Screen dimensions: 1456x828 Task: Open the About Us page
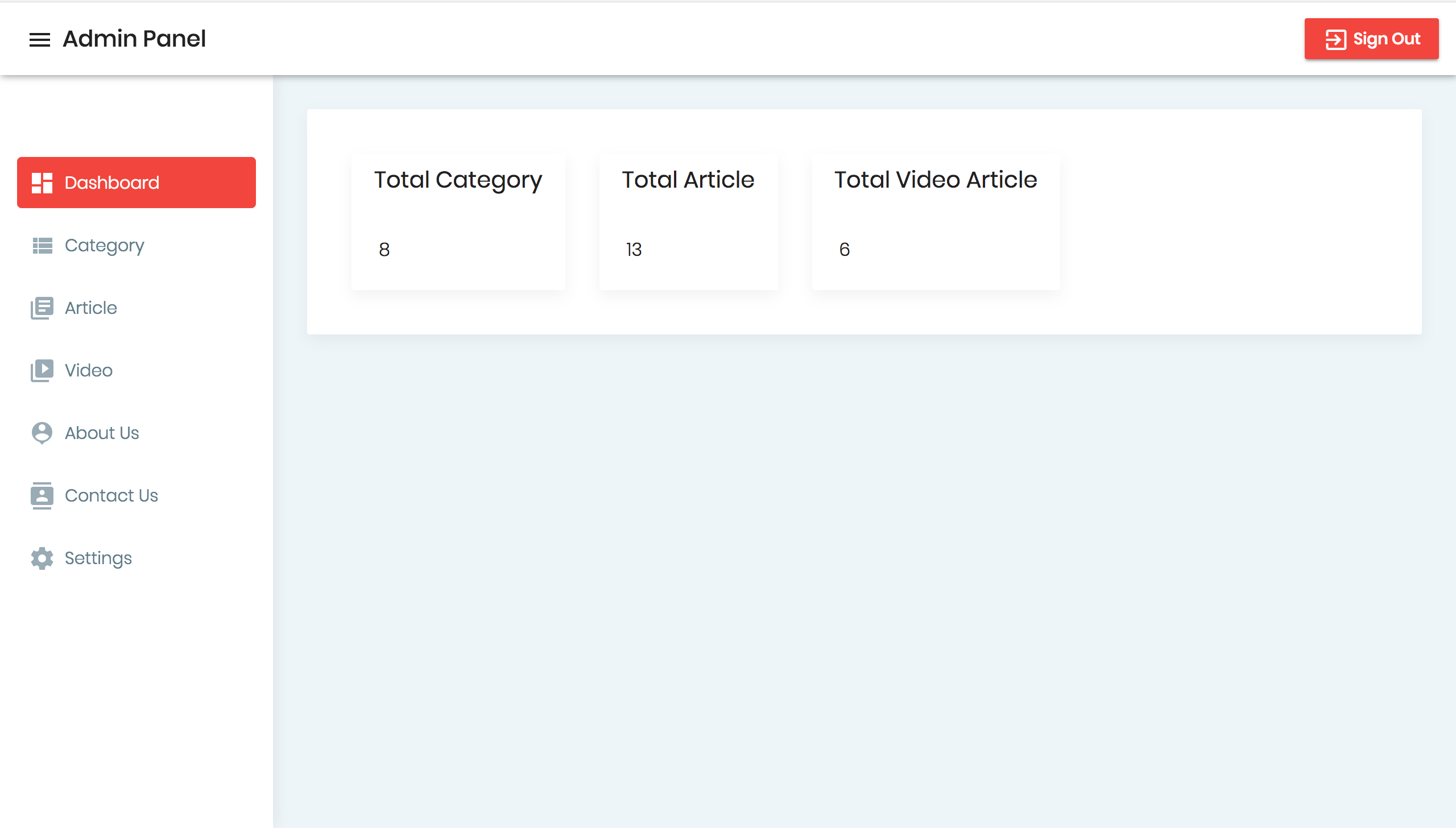[x=102, y=433]
